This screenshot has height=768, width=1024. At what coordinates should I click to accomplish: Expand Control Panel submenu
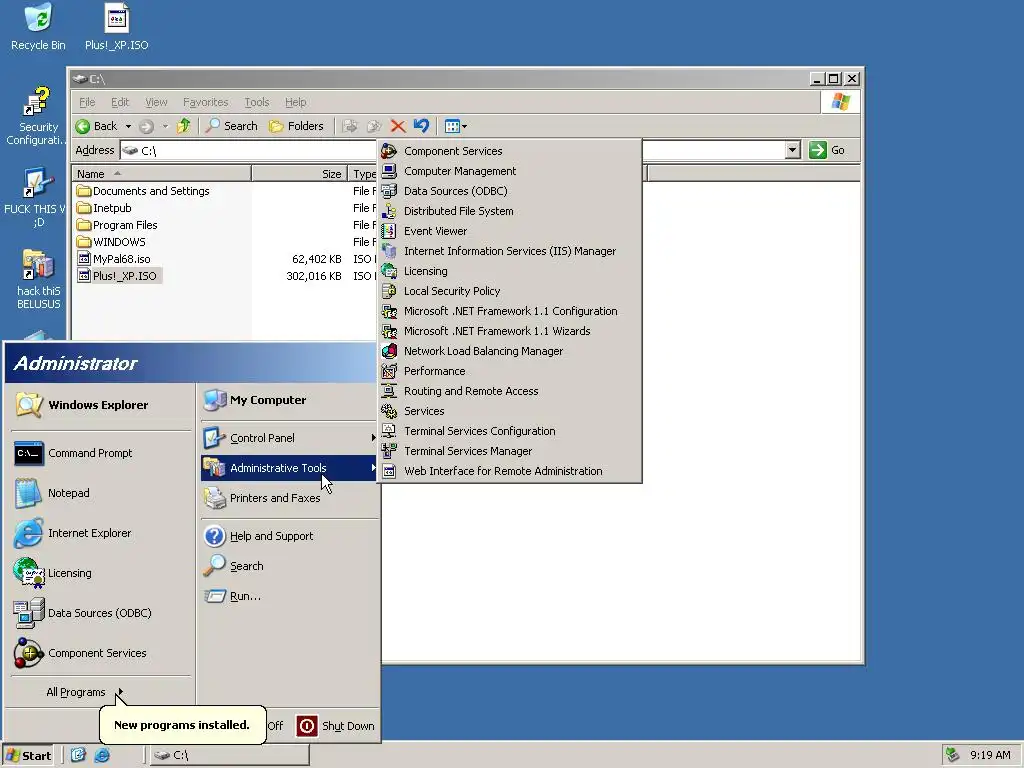pyautogui.click(x=289, y=438)
